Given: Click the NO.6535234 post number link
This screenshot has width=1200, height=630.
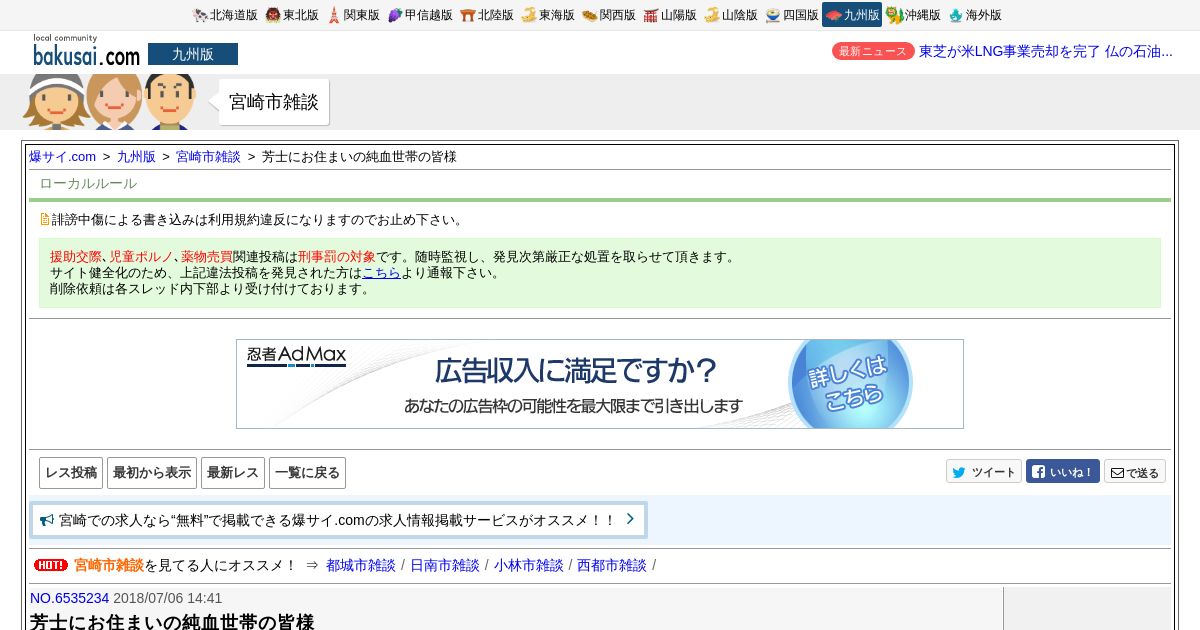Looking at the screenshot, I should (69, 598).
